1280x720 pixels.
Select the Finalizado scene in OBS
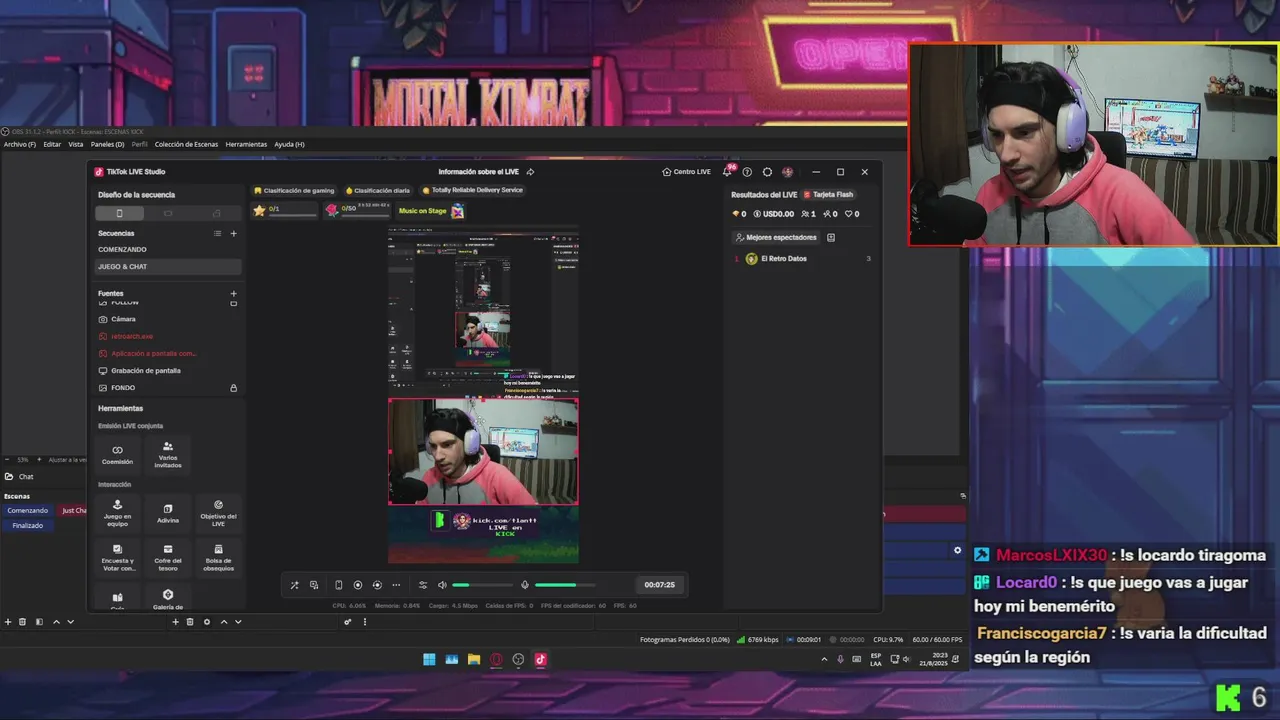click(x=28, y=525)
